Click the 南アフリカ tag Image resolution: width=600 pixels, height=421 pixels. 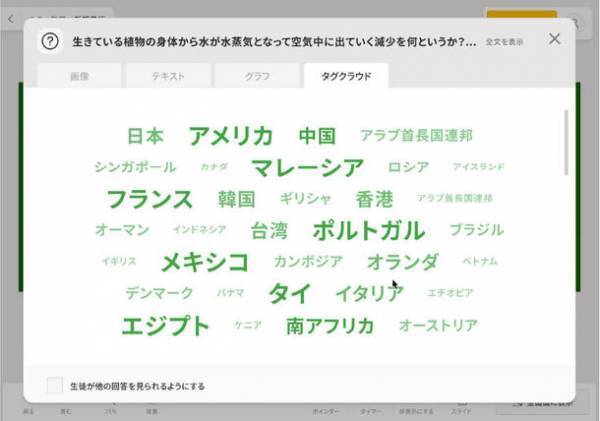click(x=330, y=326)
